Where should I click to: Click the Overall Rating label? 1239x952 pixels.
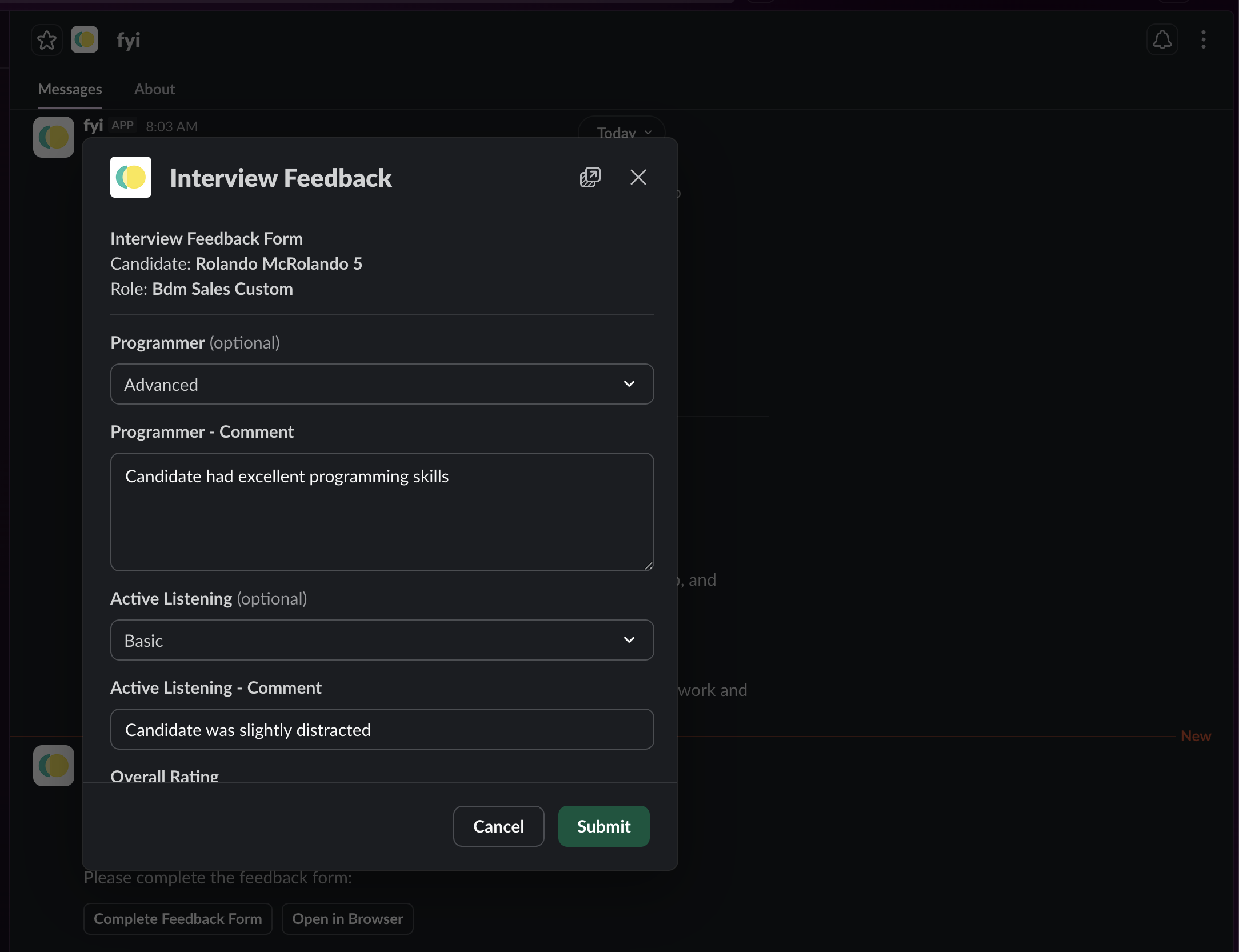point(165,776)
